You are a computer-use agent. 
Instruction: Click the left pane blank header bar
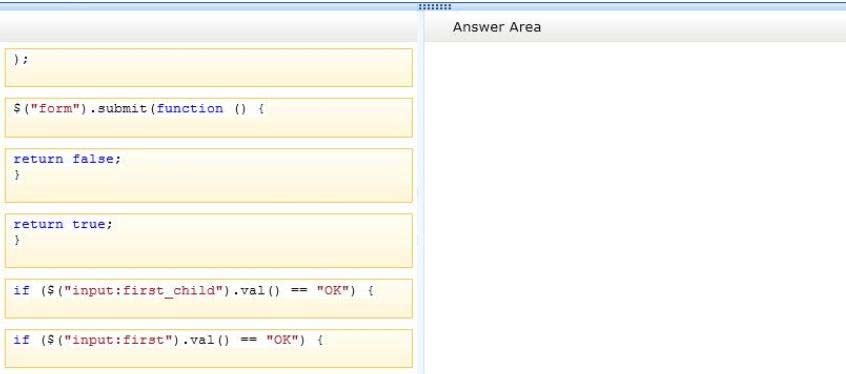point(208,27)
